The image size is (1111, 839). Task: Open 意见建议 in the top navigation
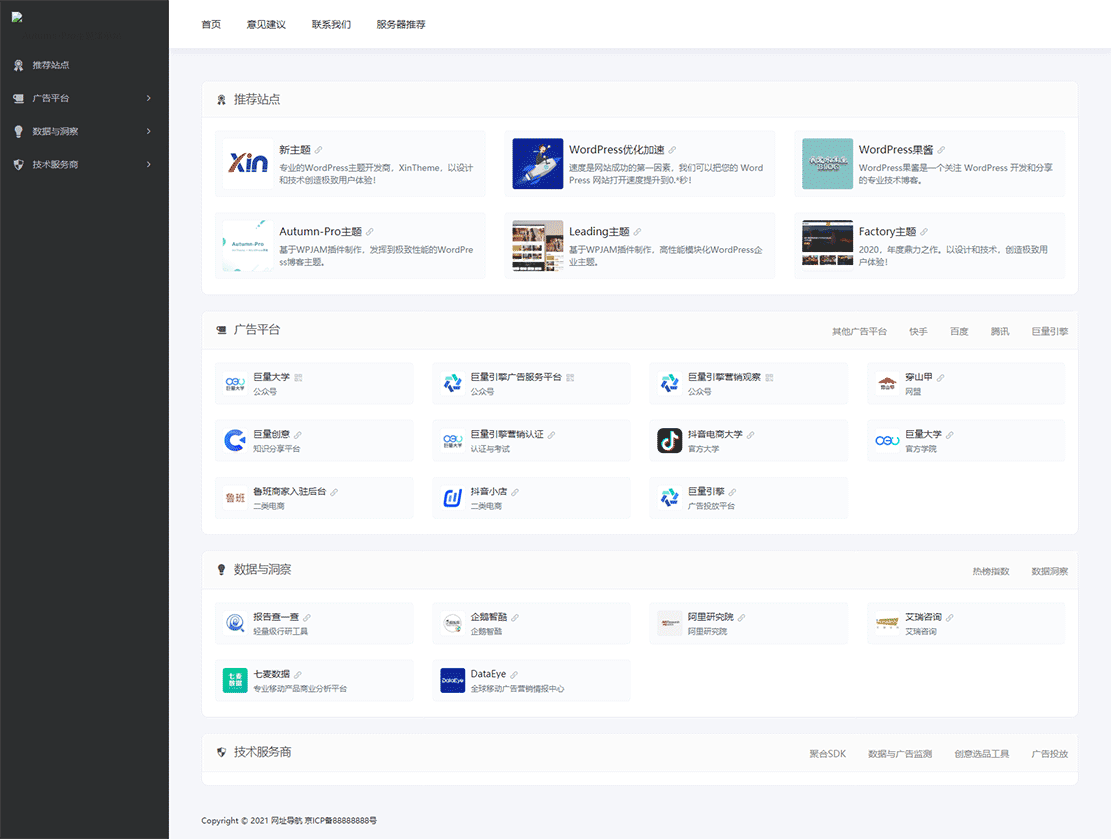[266, 24]
